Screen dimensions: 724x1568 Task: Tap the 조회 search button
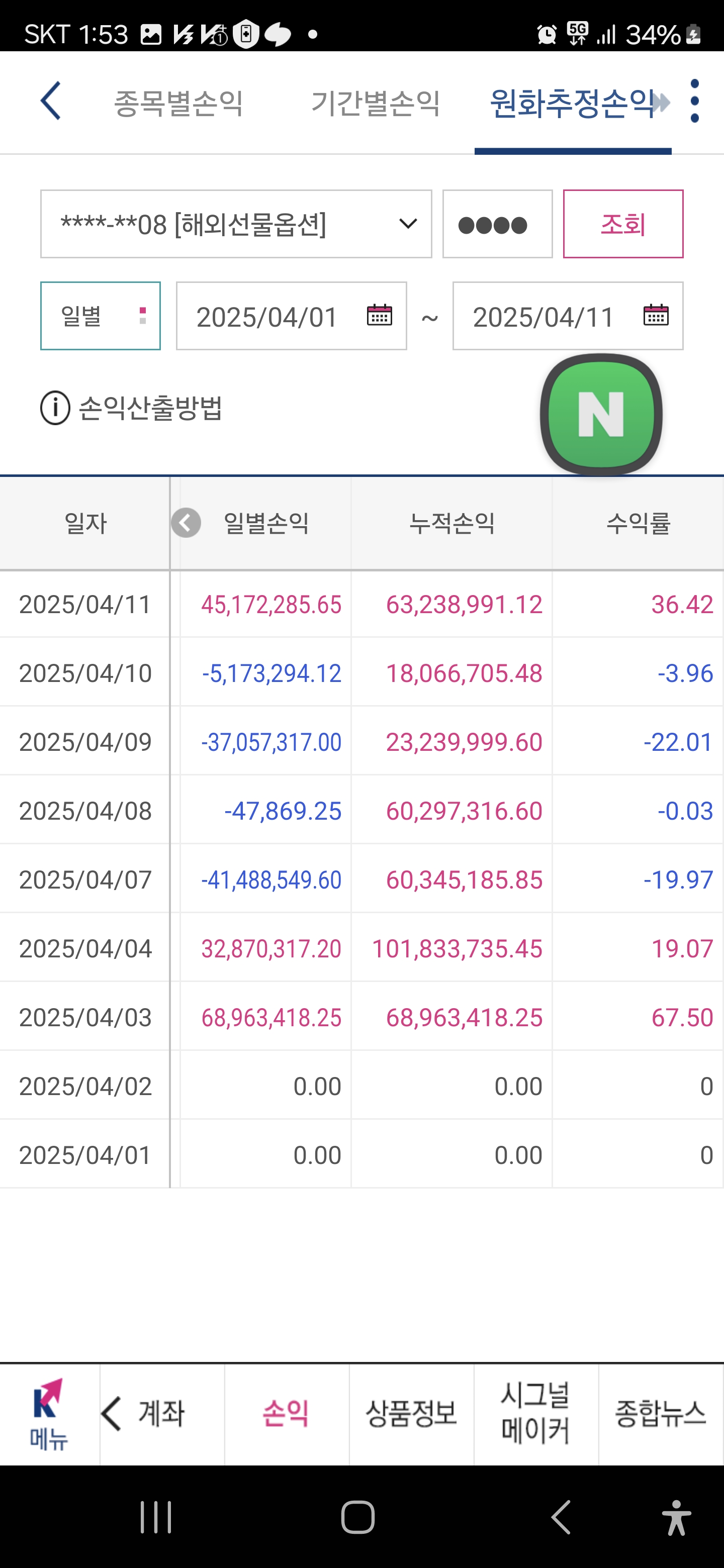click(x=623, y=224)
